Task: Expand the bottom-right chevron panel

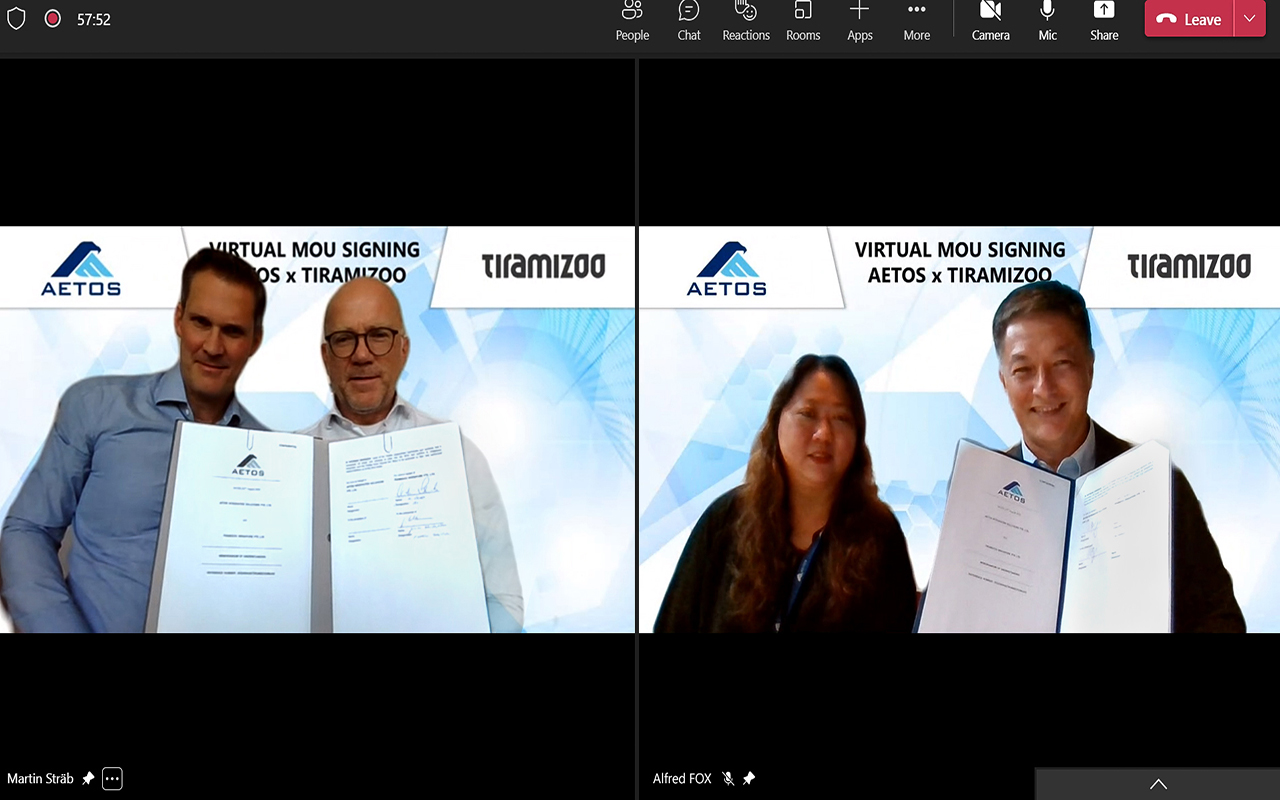Action: click(1158, 784)
